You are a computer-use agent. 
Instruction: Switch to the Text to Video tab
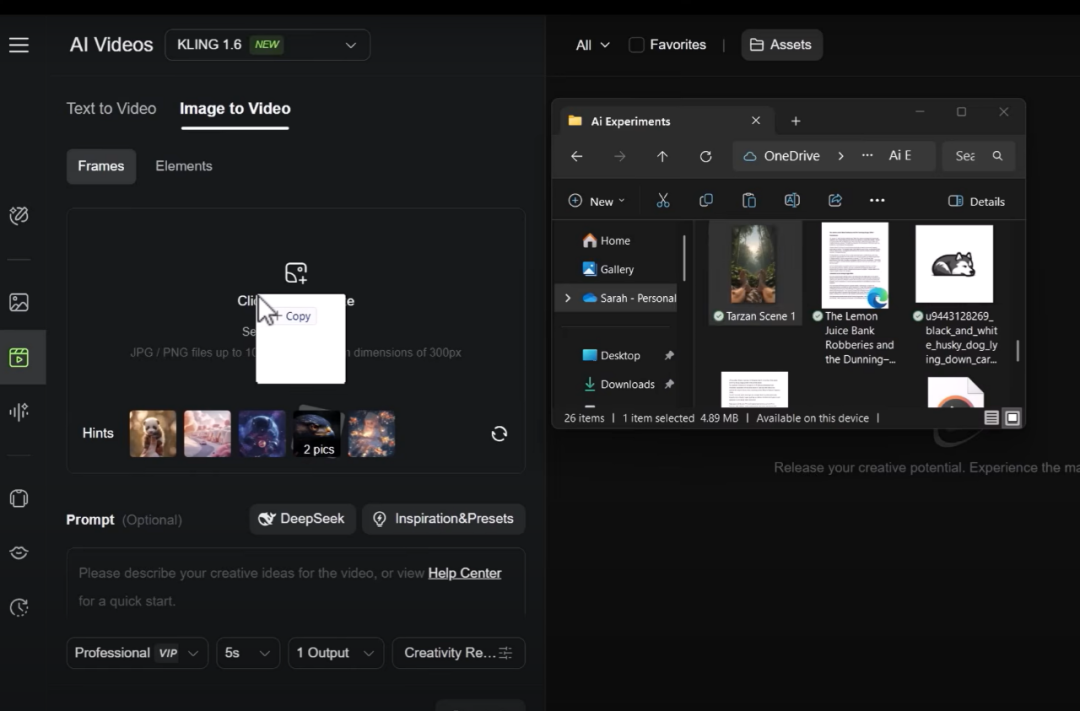point(111,108)
